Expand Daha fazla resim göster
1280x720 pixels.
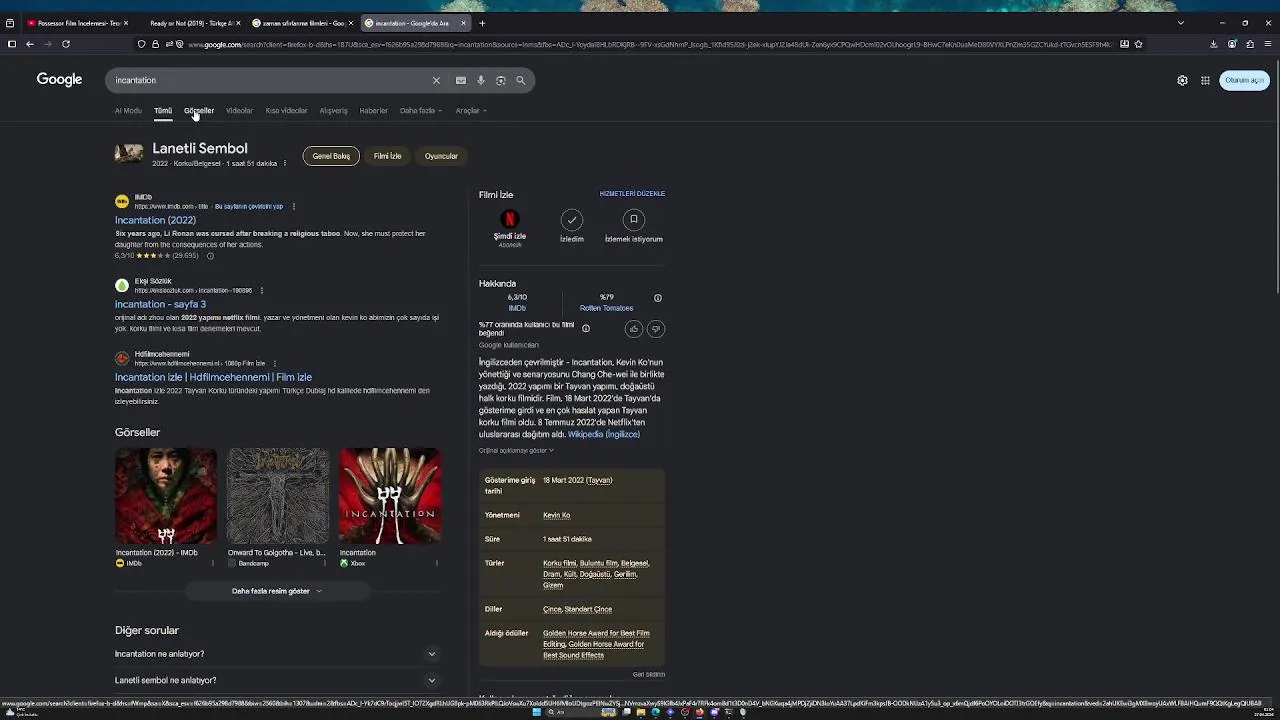(x=277, y=591)
